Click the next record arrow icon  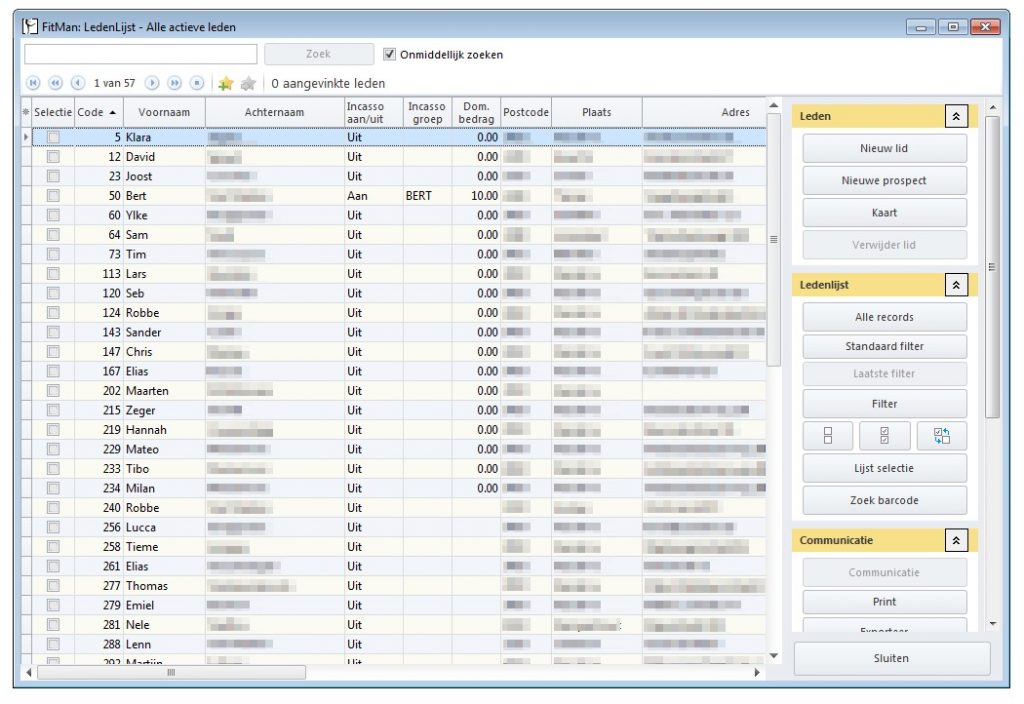(153, 83)
